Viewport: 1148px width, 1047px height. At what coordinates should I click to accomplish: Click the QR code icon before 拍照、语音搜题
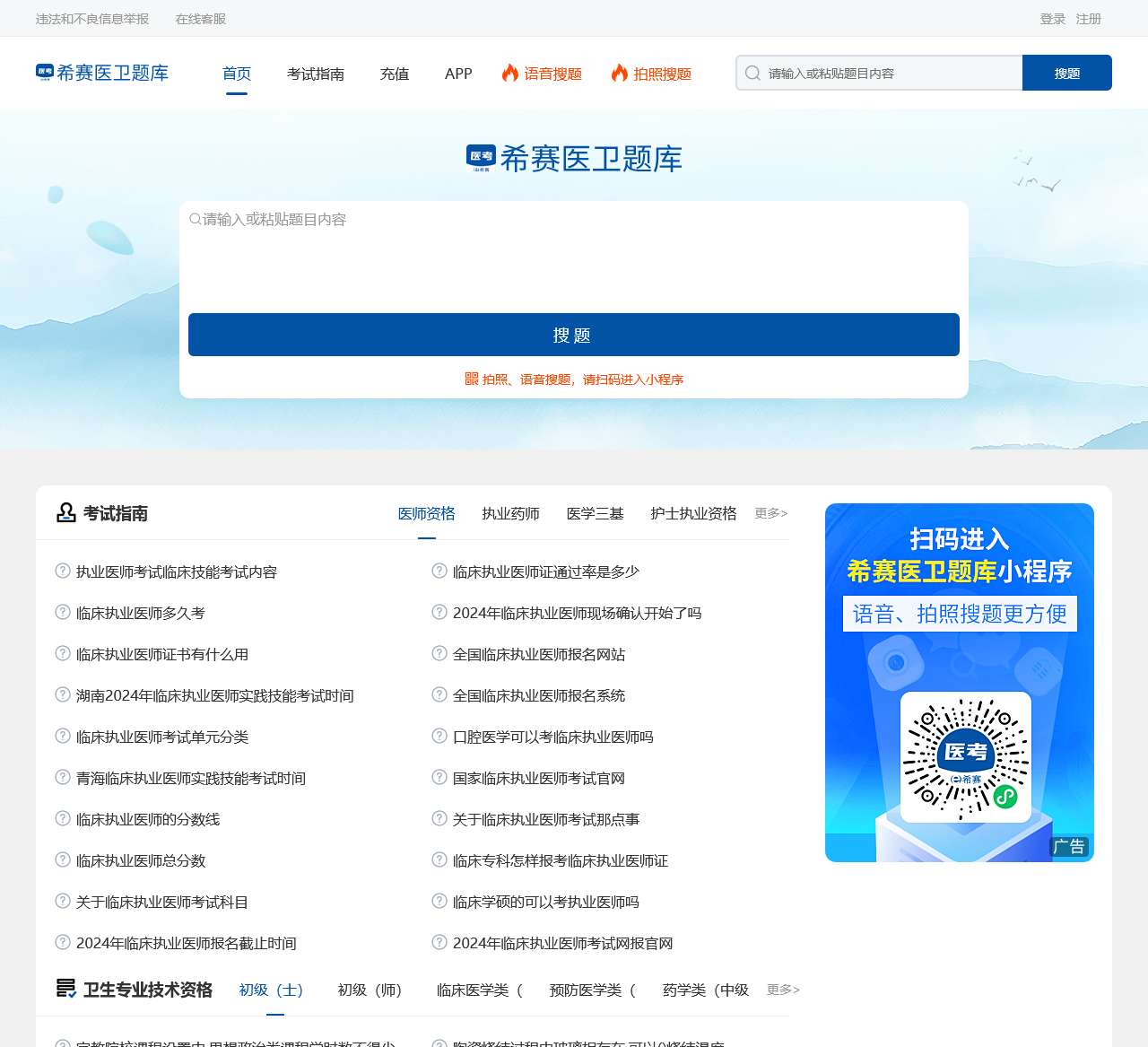point(472,379)
